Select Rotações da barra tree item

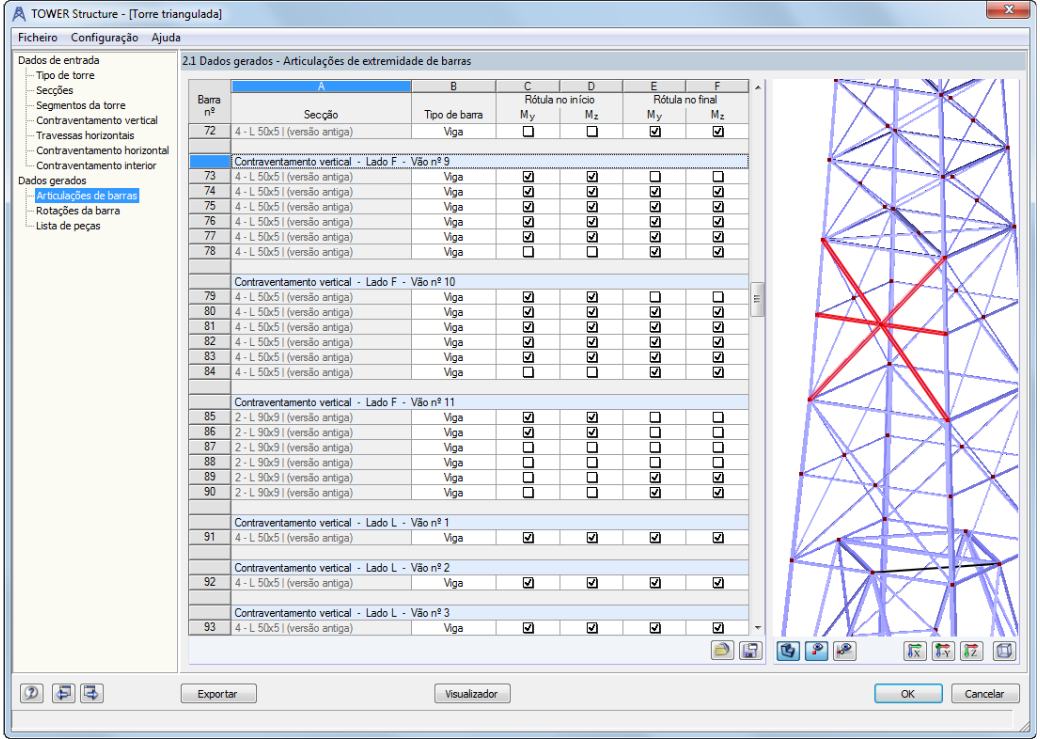[78, 210]
